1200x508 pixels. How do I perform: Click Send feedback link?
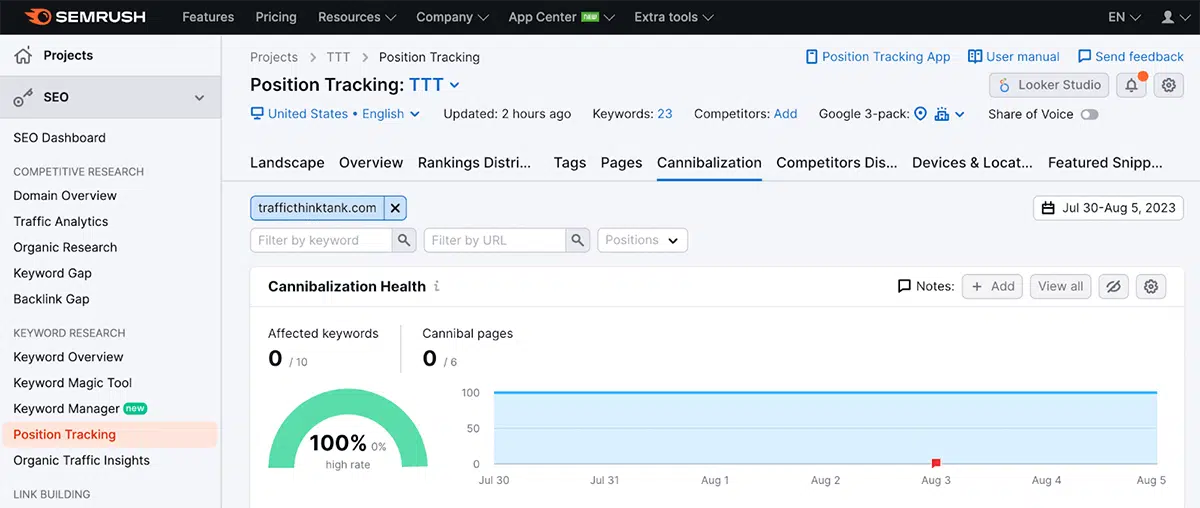(1130, 57)
